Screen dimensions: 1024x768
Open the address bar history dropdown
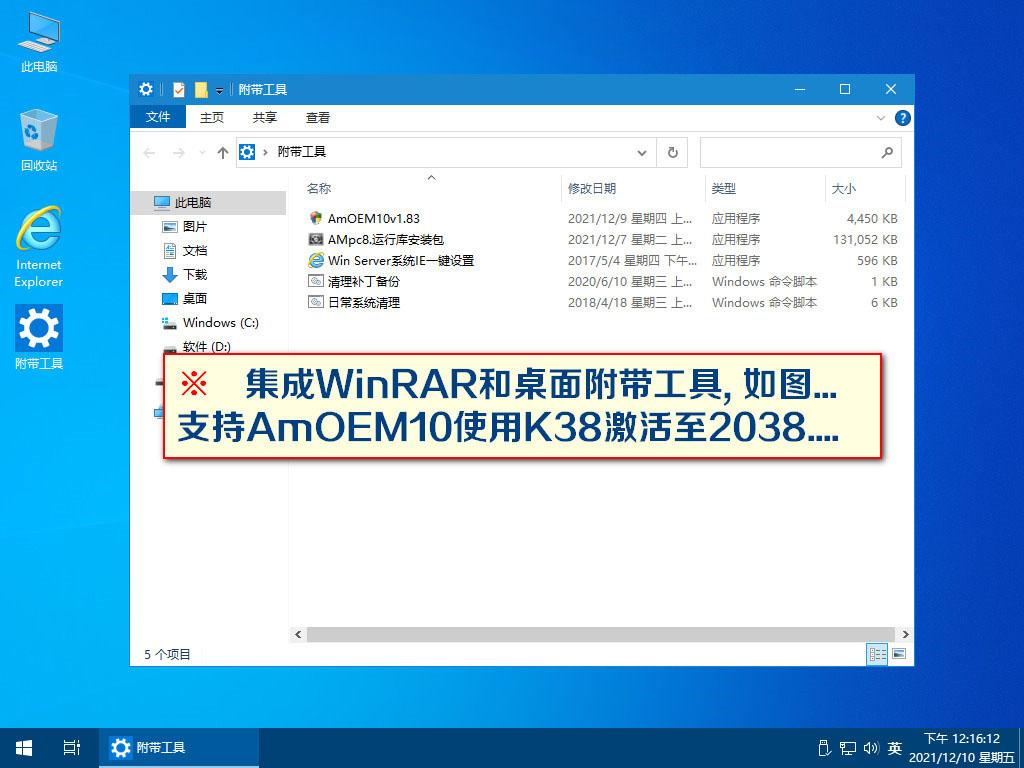pyautogui.click(x=642, y=153)
